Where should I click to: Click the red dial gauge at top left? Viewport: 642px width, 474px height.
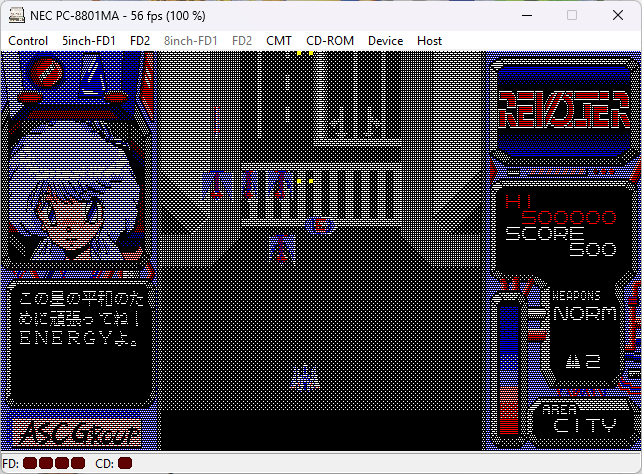point(46,73)
